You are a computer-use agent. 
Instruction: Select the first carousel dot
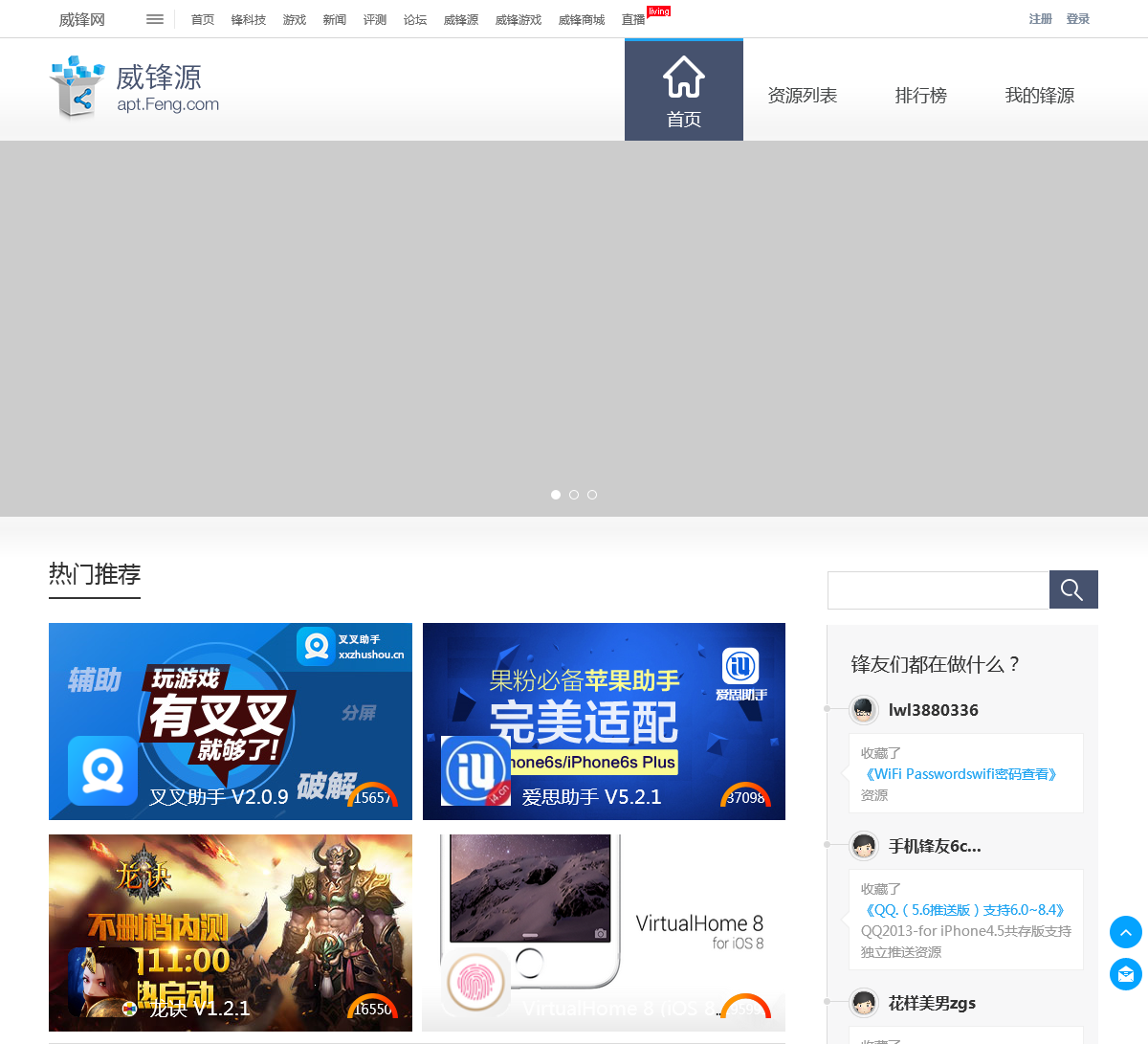click(x=556, y=495)
